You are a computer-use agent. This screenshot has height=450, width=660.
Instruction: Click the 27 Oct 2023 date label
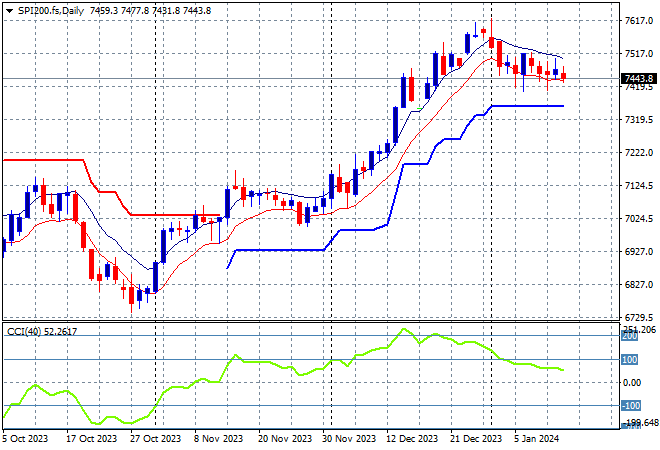tap(155, 438)
